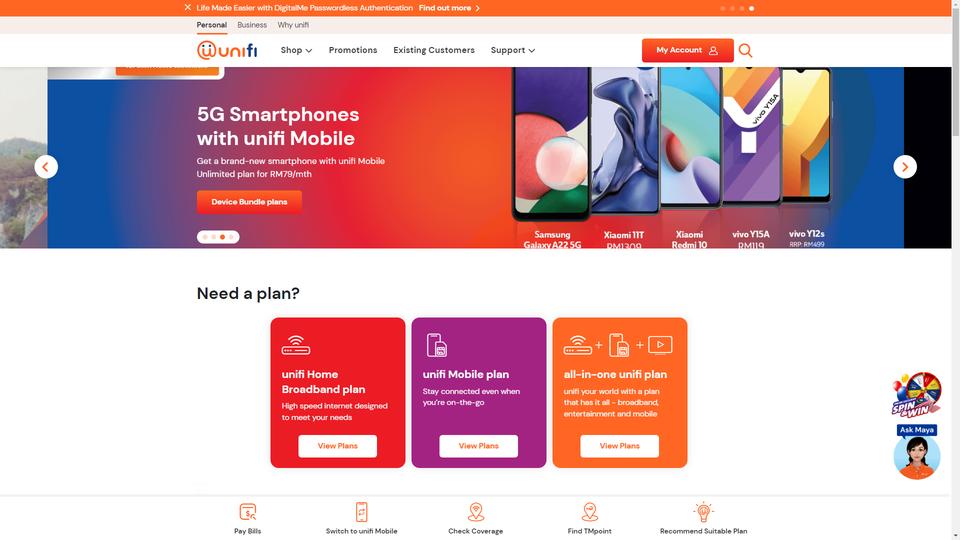Expand the Shop dropdown menu
This screenshot has height=540, width=960.
coord(296,50)
